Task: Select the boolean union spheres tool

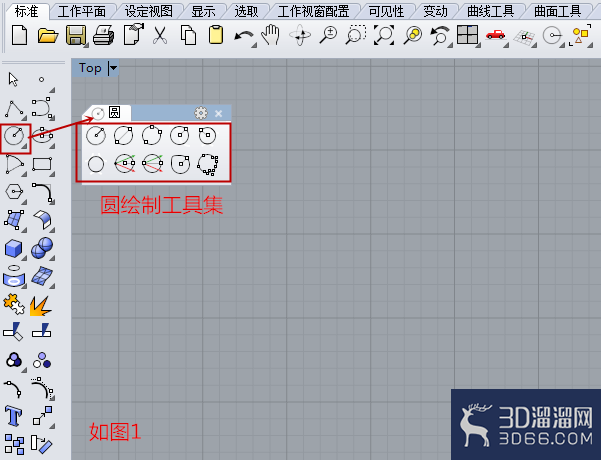Action: [x=42, y=248]
